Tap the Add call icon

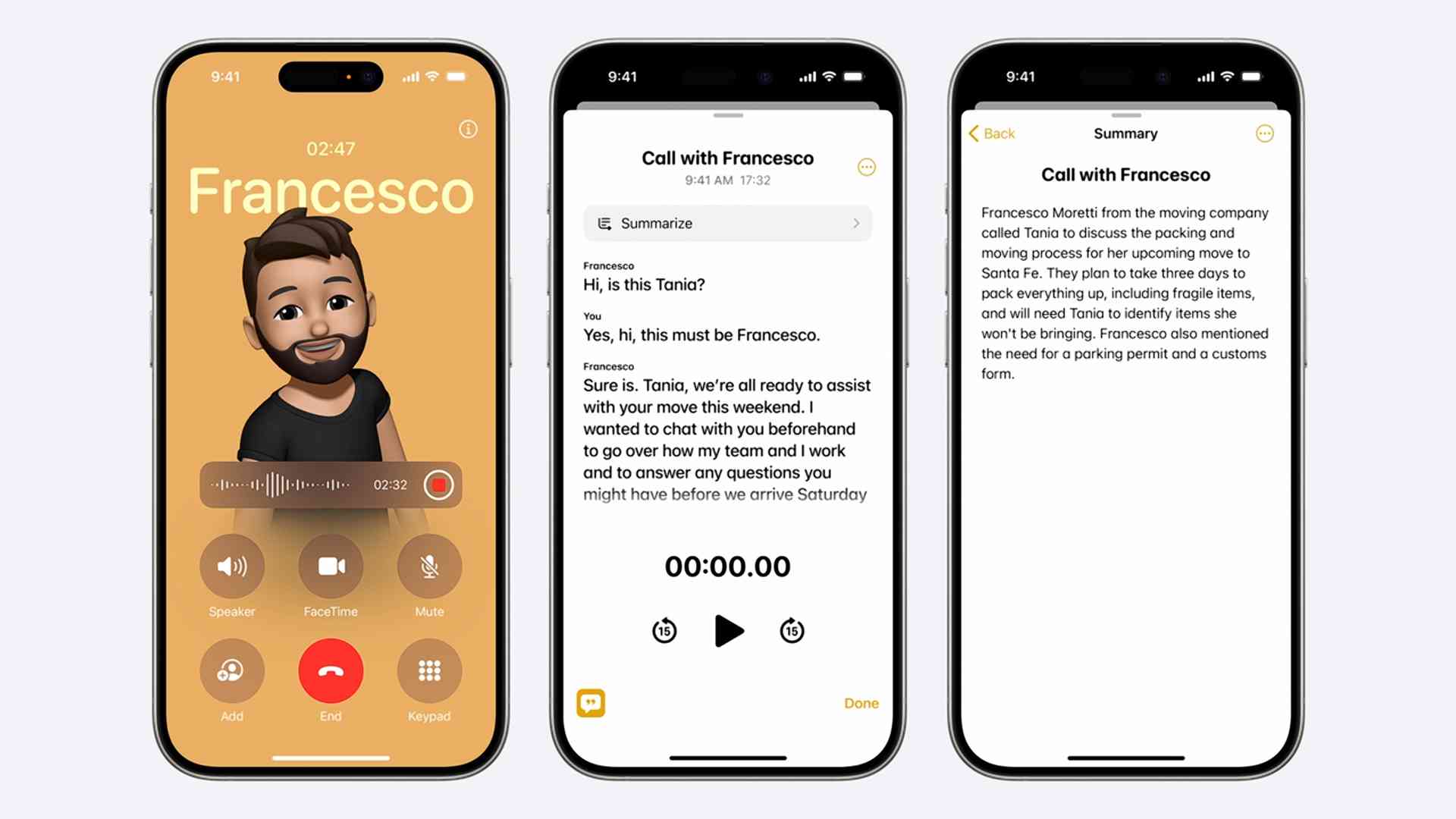tap(232, 670)
